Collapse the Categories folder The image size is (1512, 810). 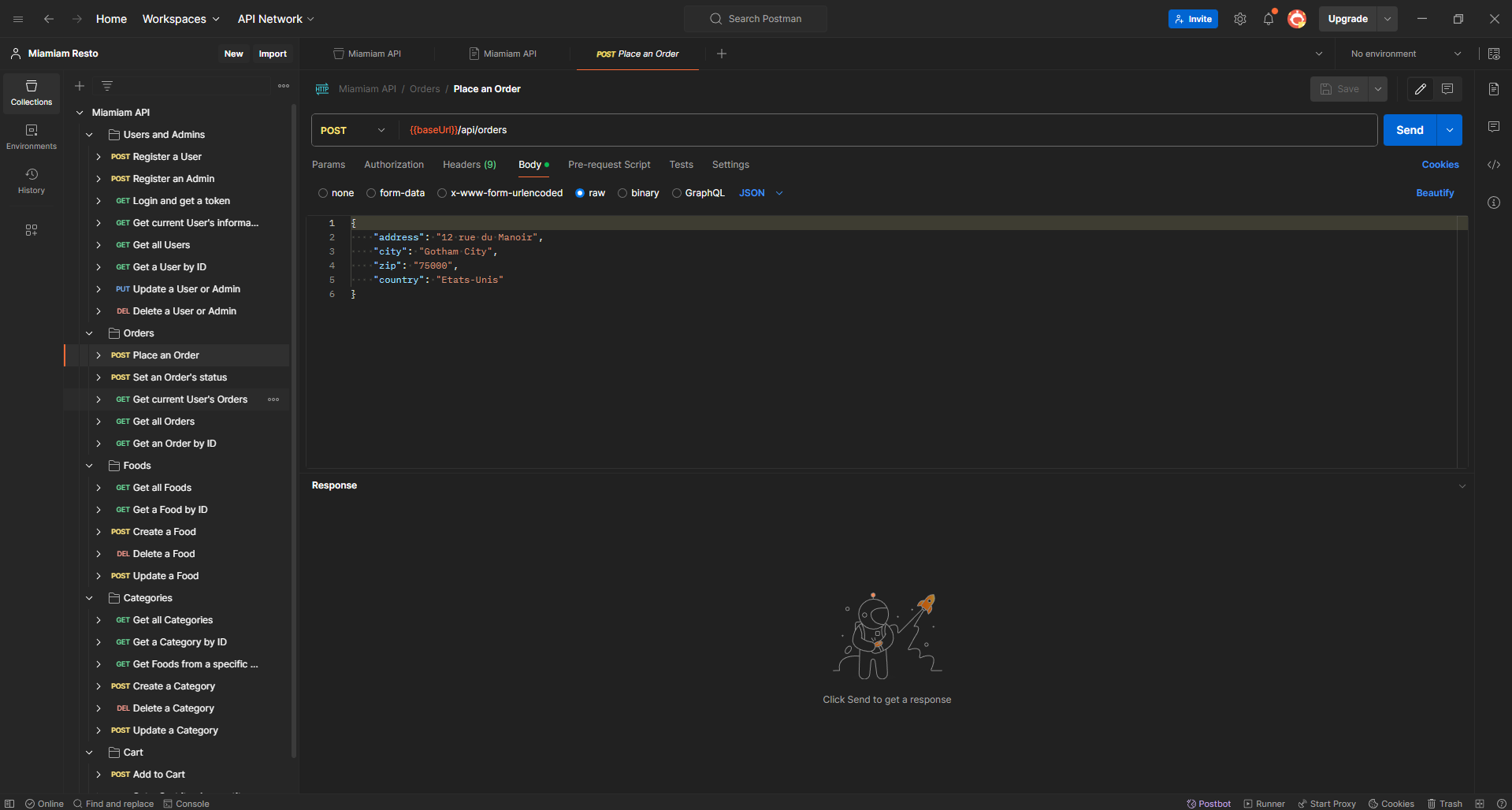pos(90,598)
